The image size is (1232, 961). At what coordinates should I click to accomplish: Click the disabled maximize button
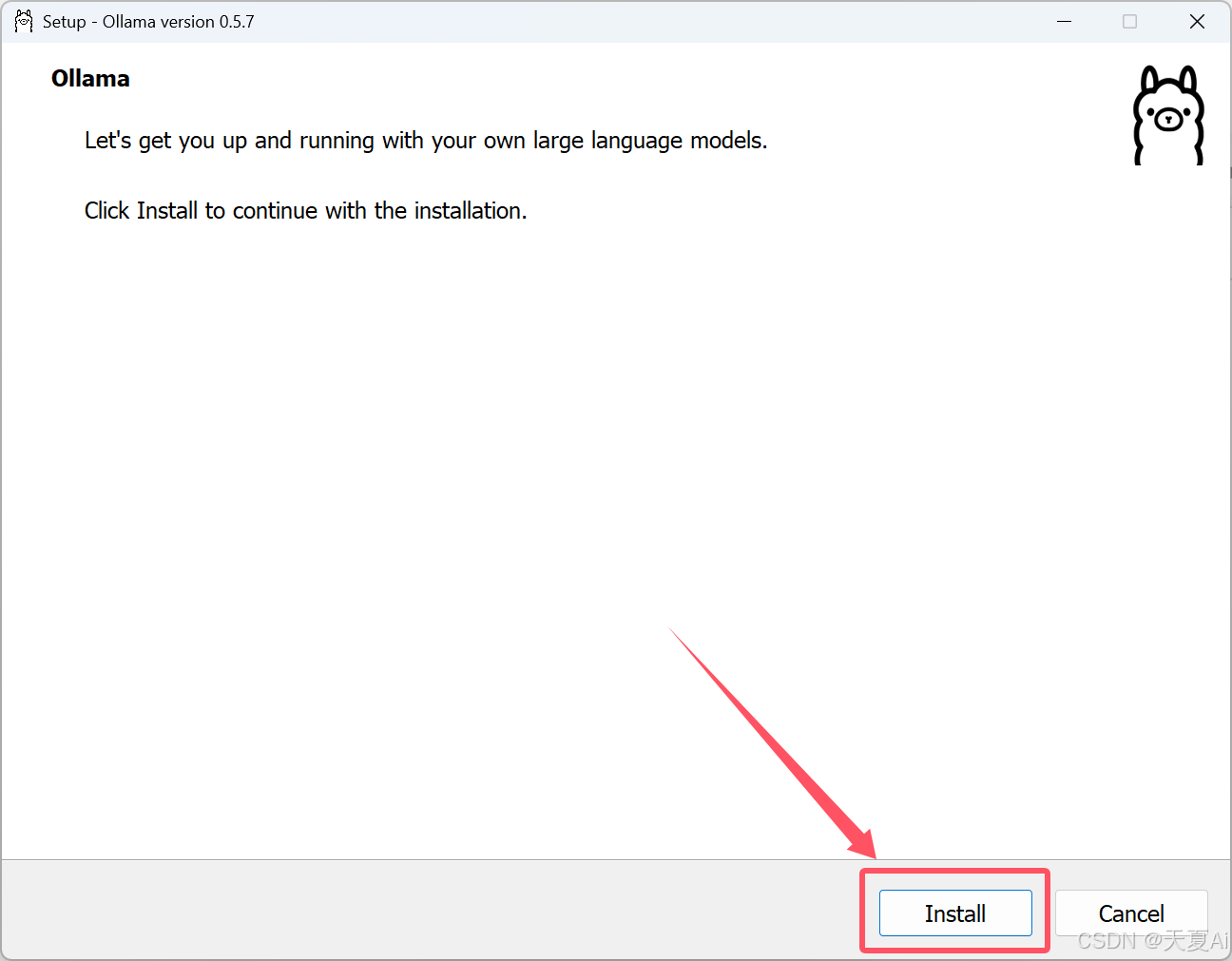click(1129, 21)
